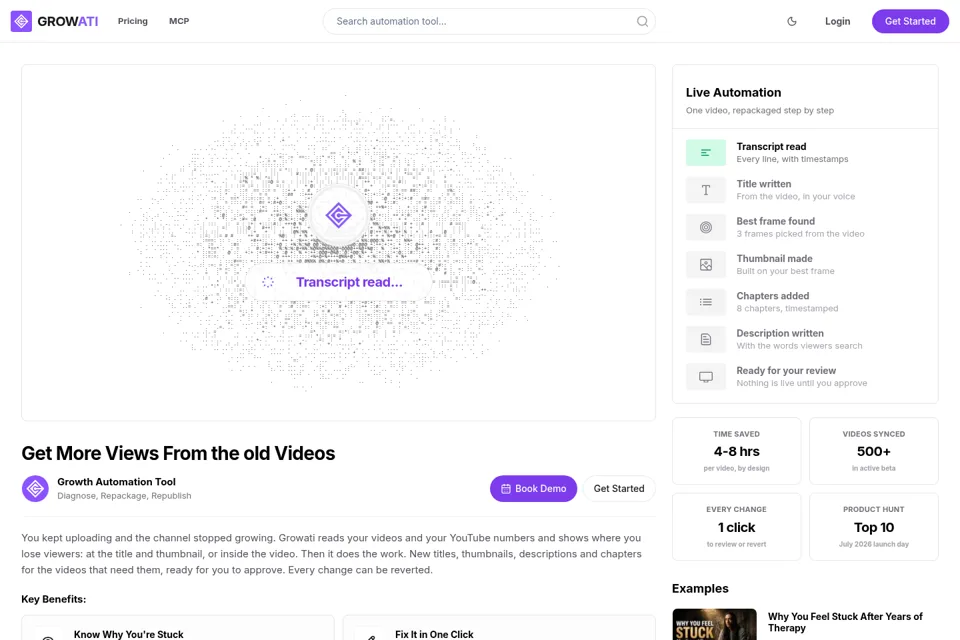
Task: Select the Ready for your review monitor icon
Action: (705, 377)
